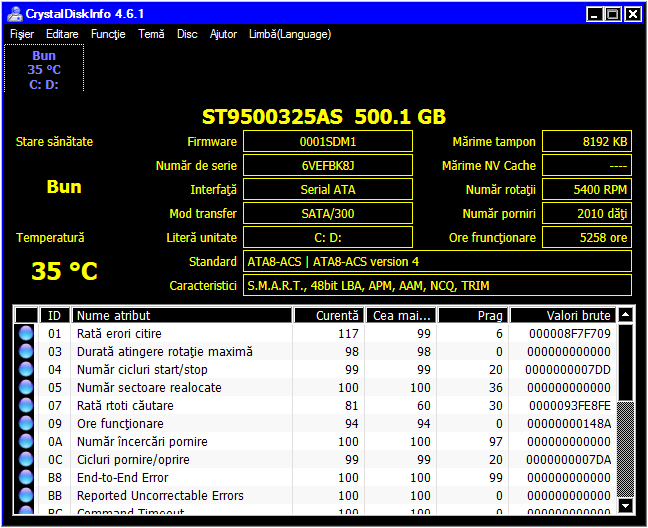Click the Interfață field Serial ATA
The width and height of the screenshot is (648, 528).
coord(328,190)
